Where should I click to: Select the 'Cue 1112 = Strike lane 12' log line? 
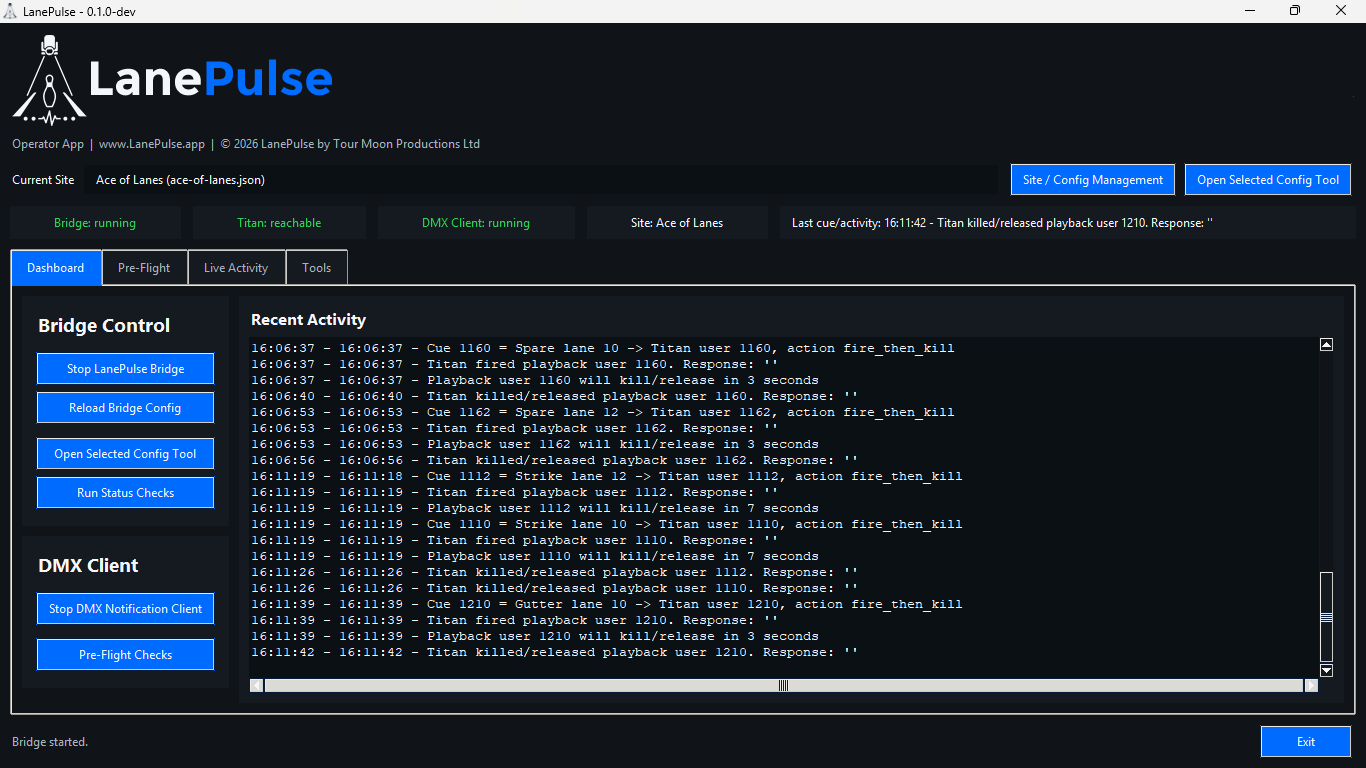tap(607, 477)
